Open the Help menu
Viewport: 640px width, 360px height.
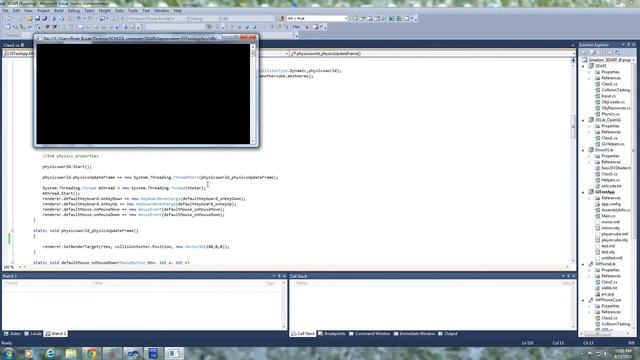tap(178, 11)
